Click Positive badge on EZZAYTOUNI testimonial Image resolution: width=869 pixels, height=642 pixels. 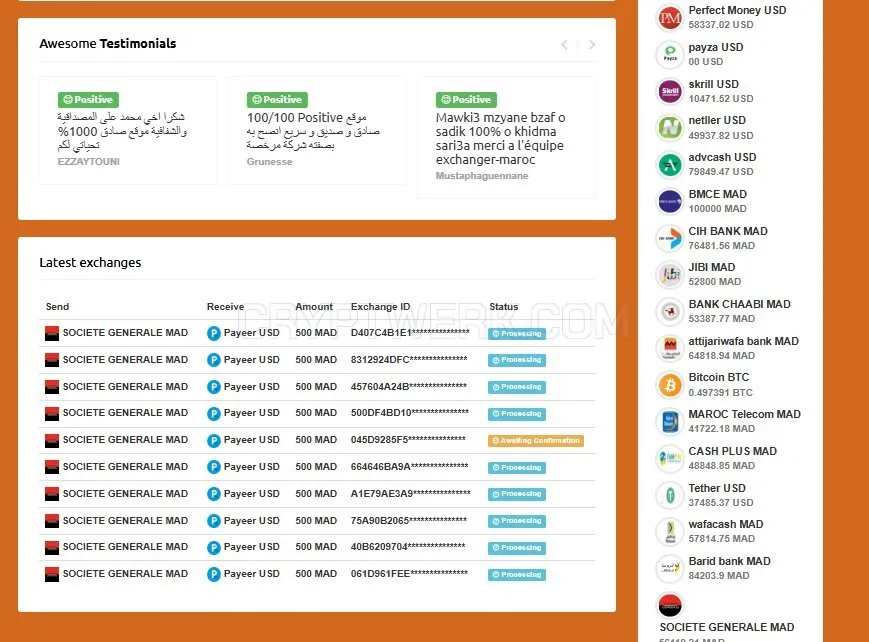click(88, 100)
